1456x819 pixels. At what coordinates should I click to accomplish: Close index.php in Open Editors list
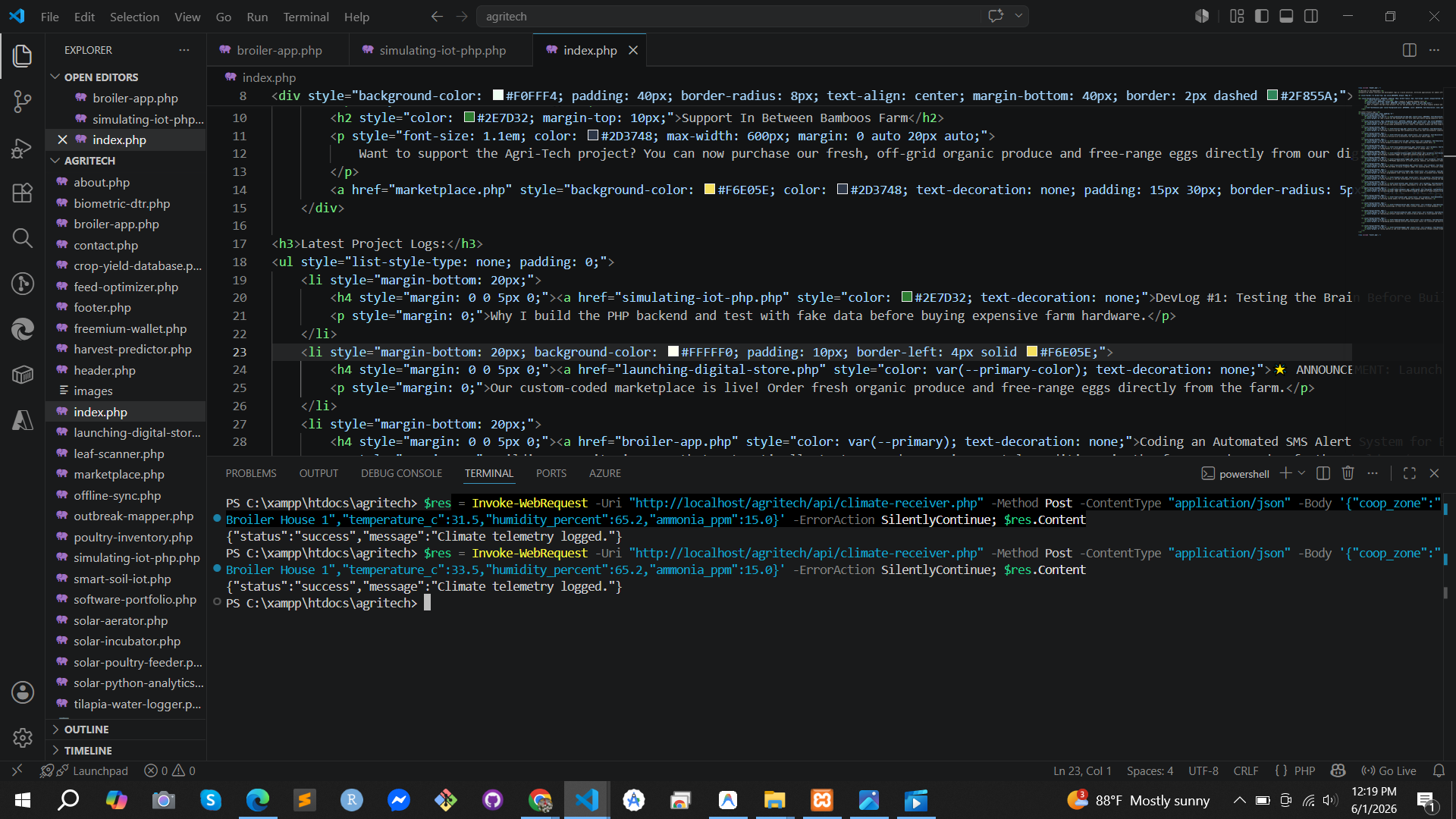coord(63,140)
